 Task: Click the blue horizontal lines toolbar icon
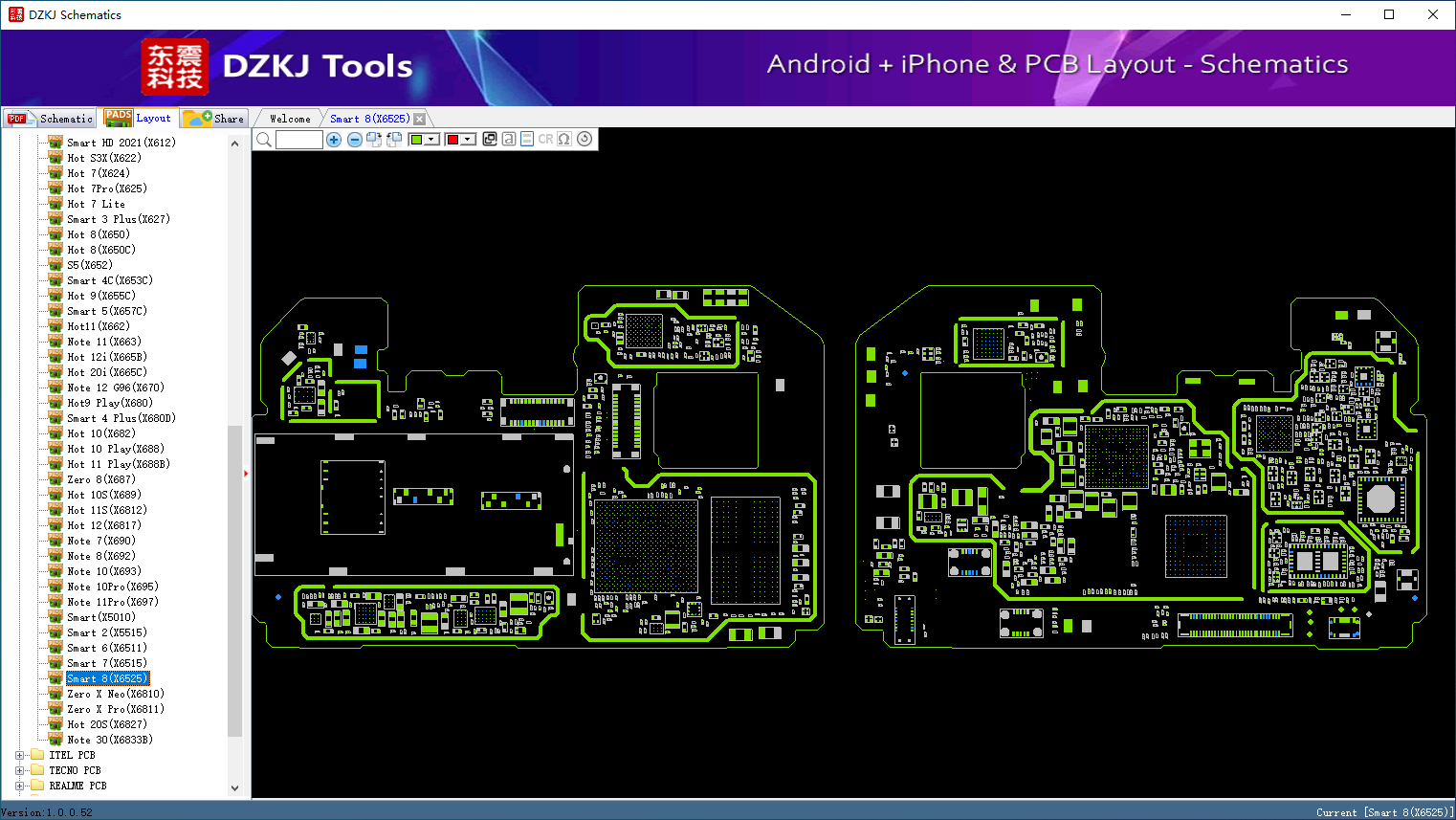click(x=527, y=139)
